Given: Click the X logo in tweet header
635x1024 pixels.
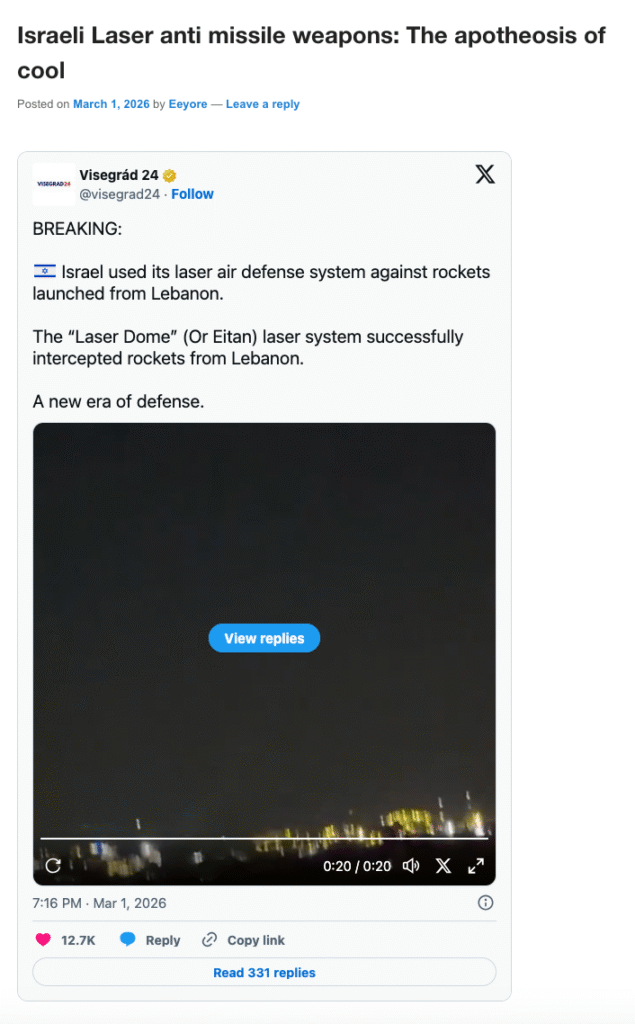Looking at the screenshot, I should pos(485,175).
